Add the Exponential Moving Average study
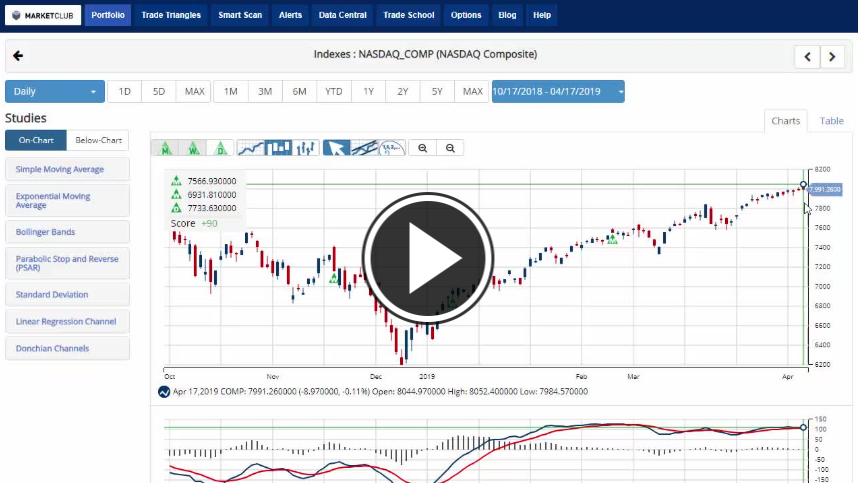Viewport: 858px width, 483px height. tap(67, 201)
